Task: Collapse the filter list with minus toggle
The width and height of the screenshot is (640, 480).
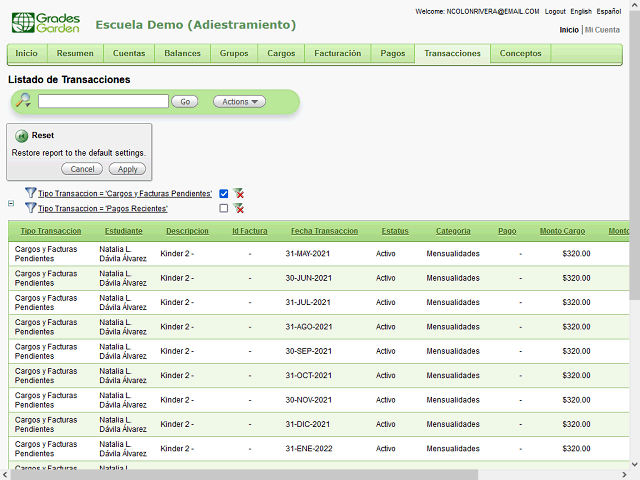Action: pos(11,202)
